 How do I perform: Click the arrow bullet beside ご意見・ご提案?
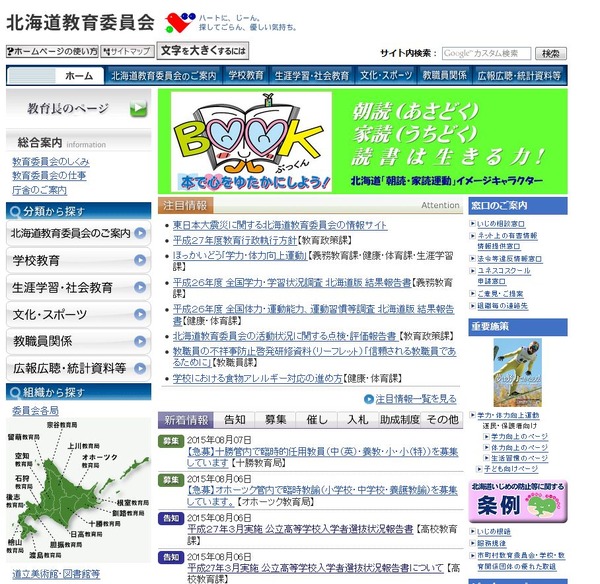coord(473,294)
